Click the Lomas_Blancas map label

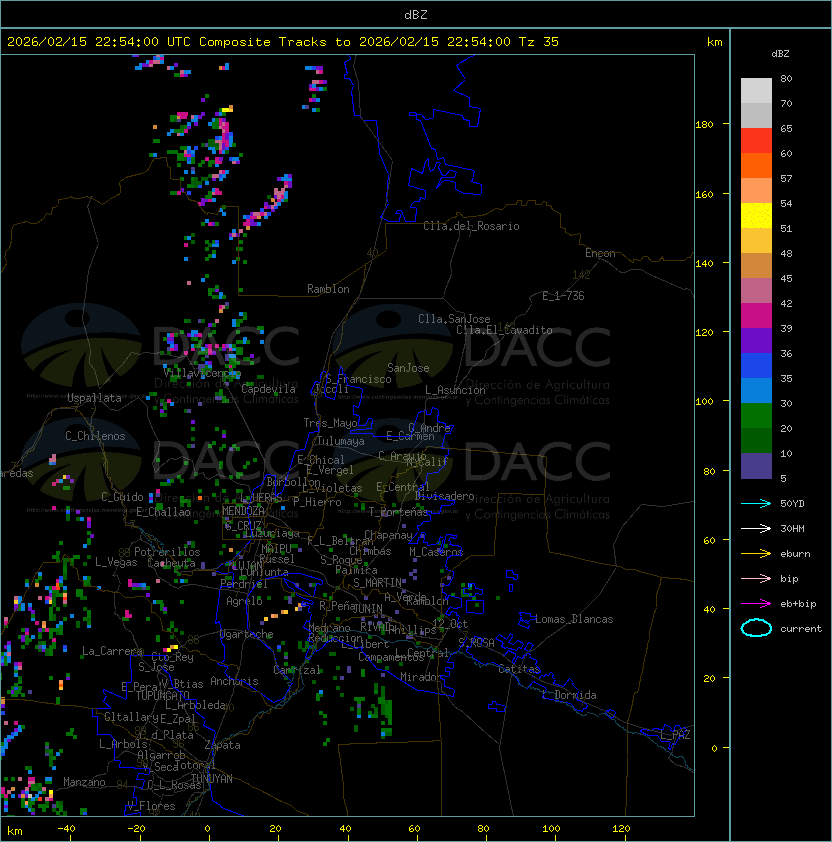pyautogui.click(x=574, y=619)
